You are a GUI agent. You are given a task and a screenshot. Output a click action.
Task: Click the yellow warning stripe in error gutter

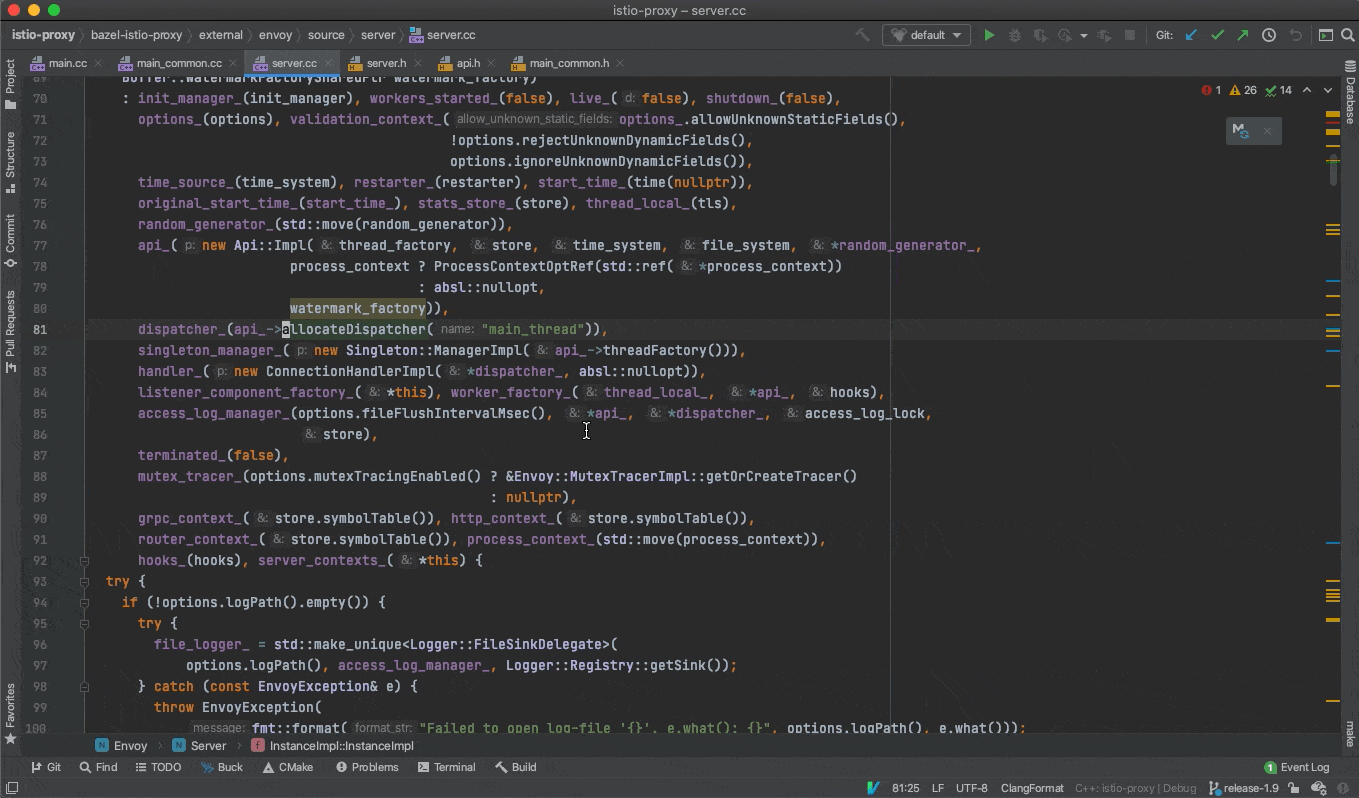coord(1332,116)
